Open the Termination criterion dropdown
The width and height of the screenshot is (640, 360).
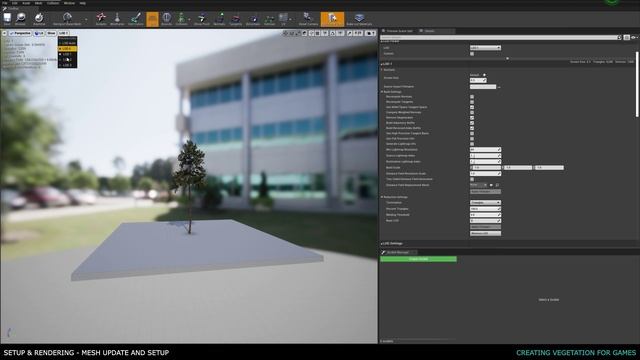tap(485, 202)
